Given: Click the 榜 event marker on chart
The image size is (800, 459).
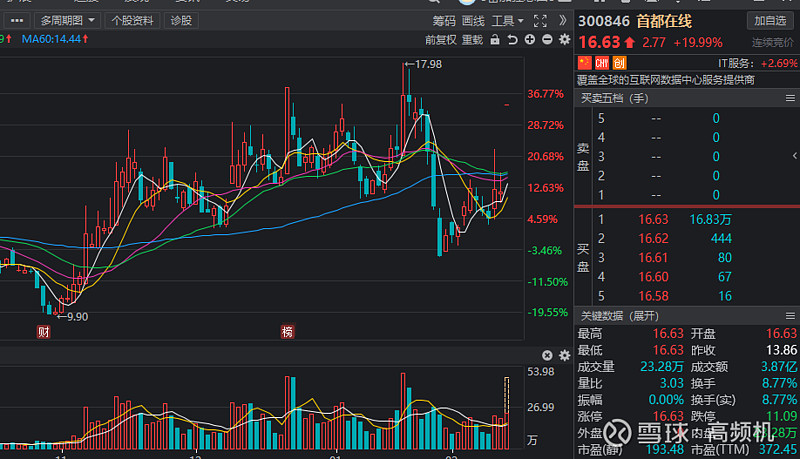Looking at the screenshot, I should tap(287, 332).
